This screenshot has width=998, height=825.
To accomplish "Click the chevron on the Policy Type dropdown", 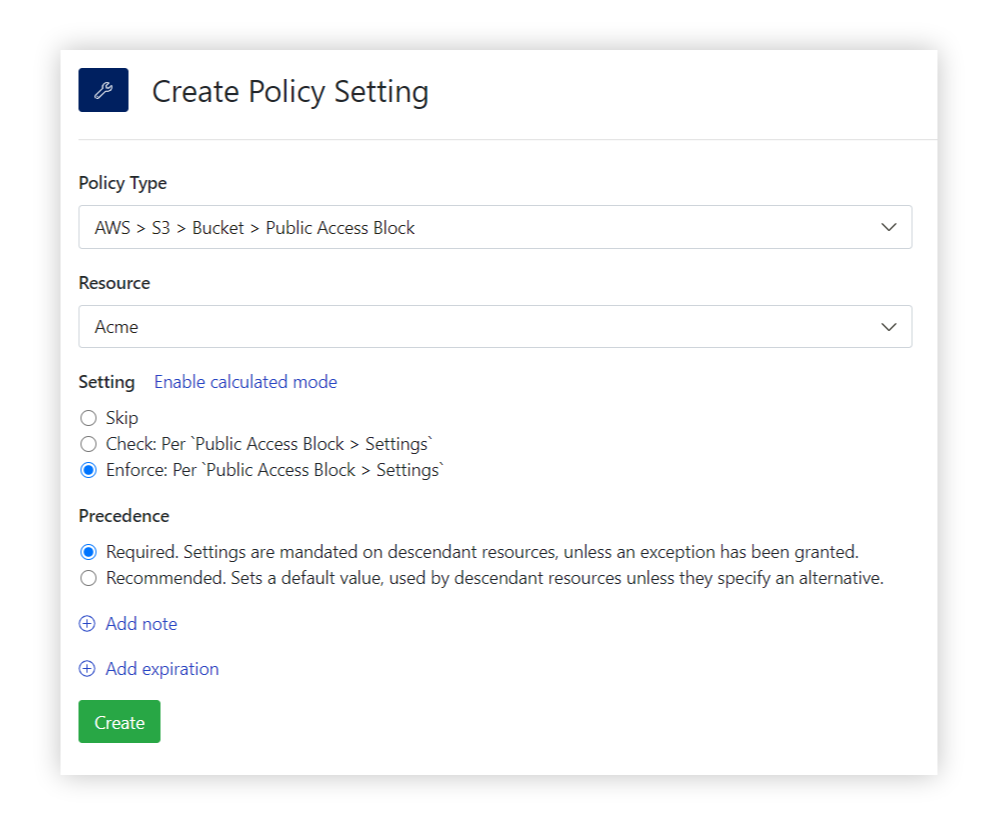I will (x=888, y=227).
